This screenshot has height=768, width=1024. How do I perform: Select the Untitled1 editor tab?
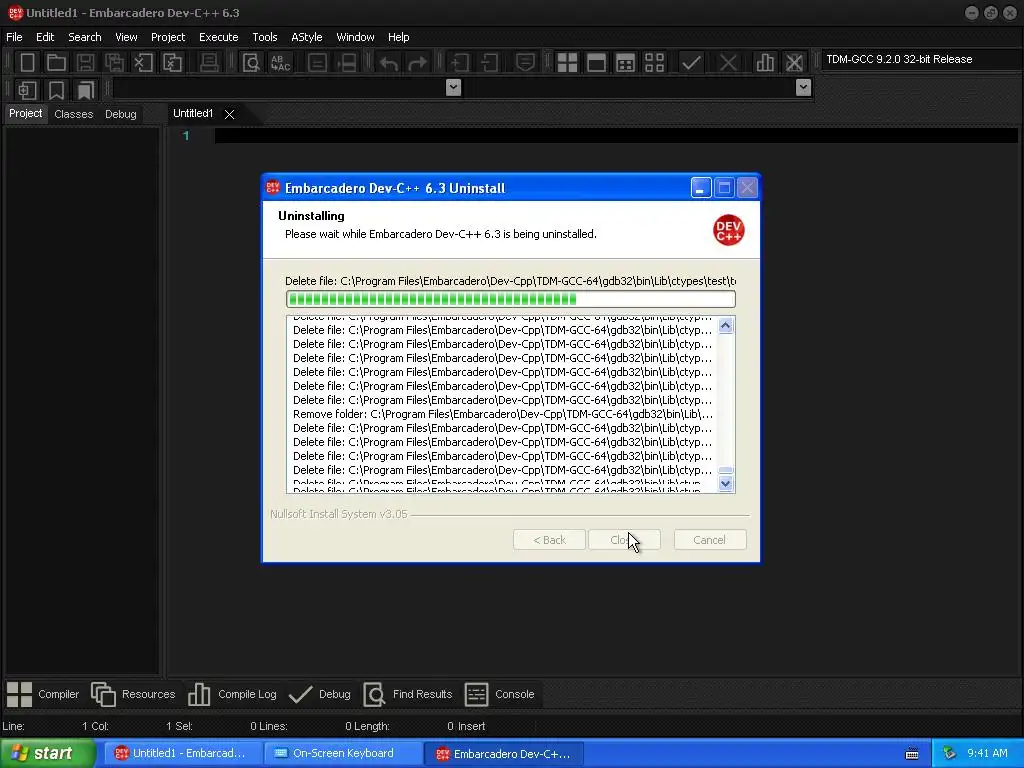pyautogui.click(x=193, y=114)
